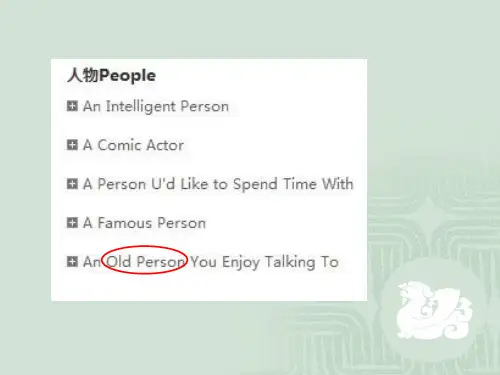Screen dimensions: 500x375
Task: Click the 人物People heading
Action: tap(111, 75)
